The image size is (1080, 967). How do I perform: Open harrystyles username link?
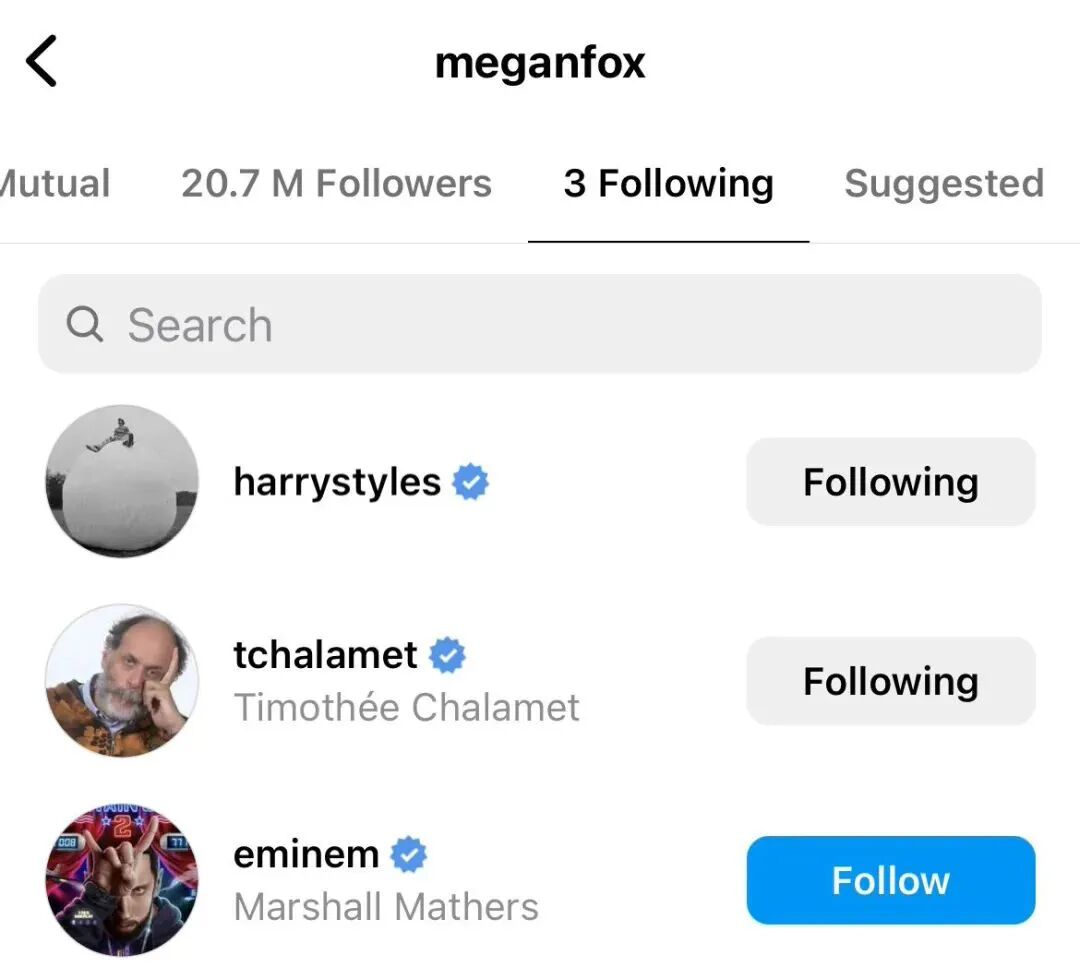337,482
